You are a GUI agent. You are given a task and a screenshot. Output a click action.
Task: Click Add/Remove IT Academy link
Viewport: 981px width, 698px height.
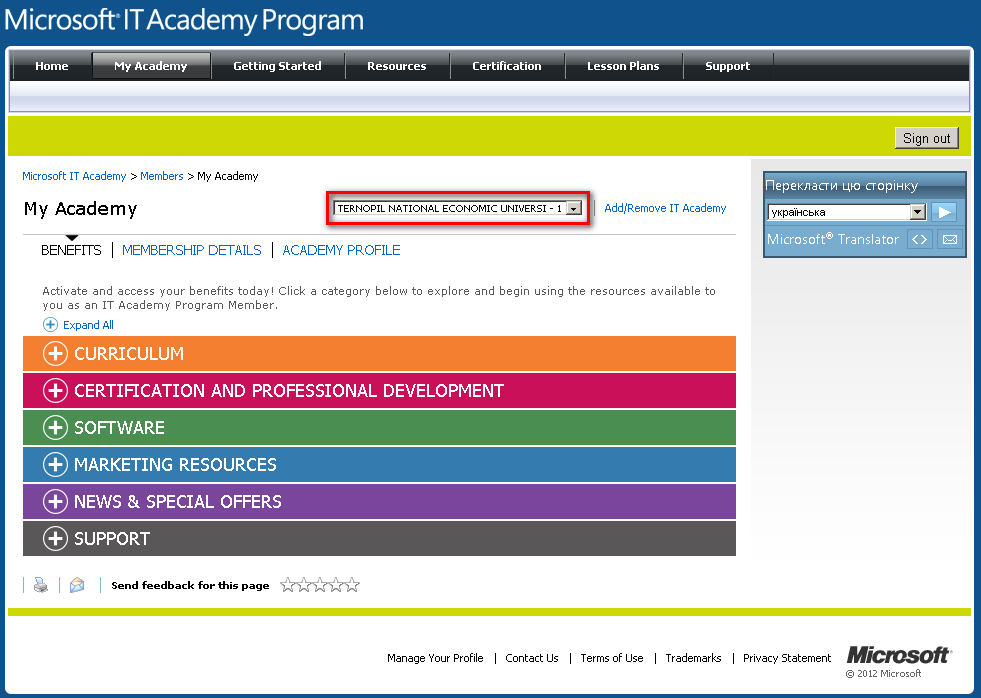click(665, 208)
